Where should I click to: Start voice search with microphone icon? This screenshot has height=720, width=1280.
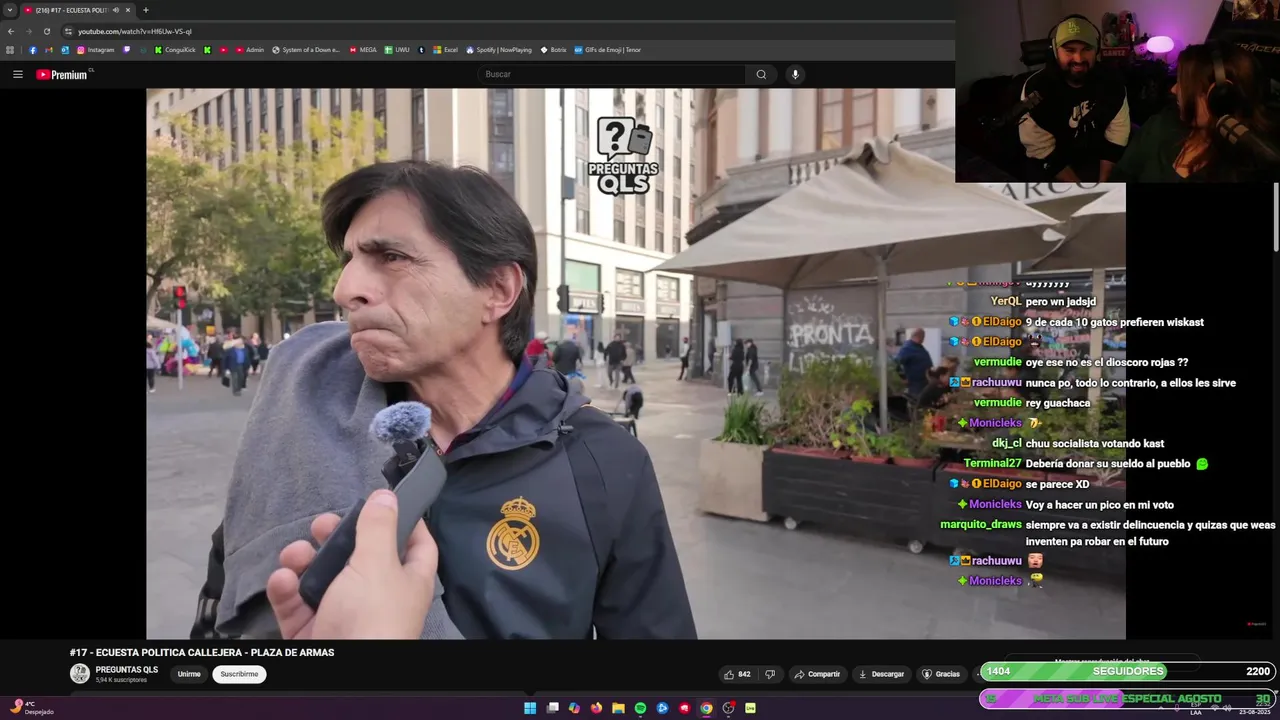[x=795, y=74]
